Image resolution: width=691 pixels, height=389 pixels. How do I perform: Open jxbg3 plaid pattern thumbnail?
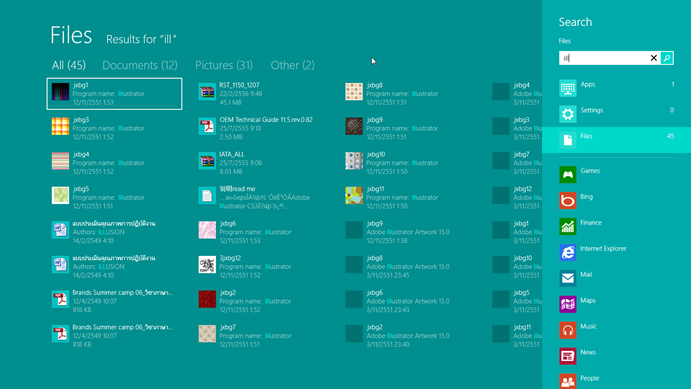60,126
